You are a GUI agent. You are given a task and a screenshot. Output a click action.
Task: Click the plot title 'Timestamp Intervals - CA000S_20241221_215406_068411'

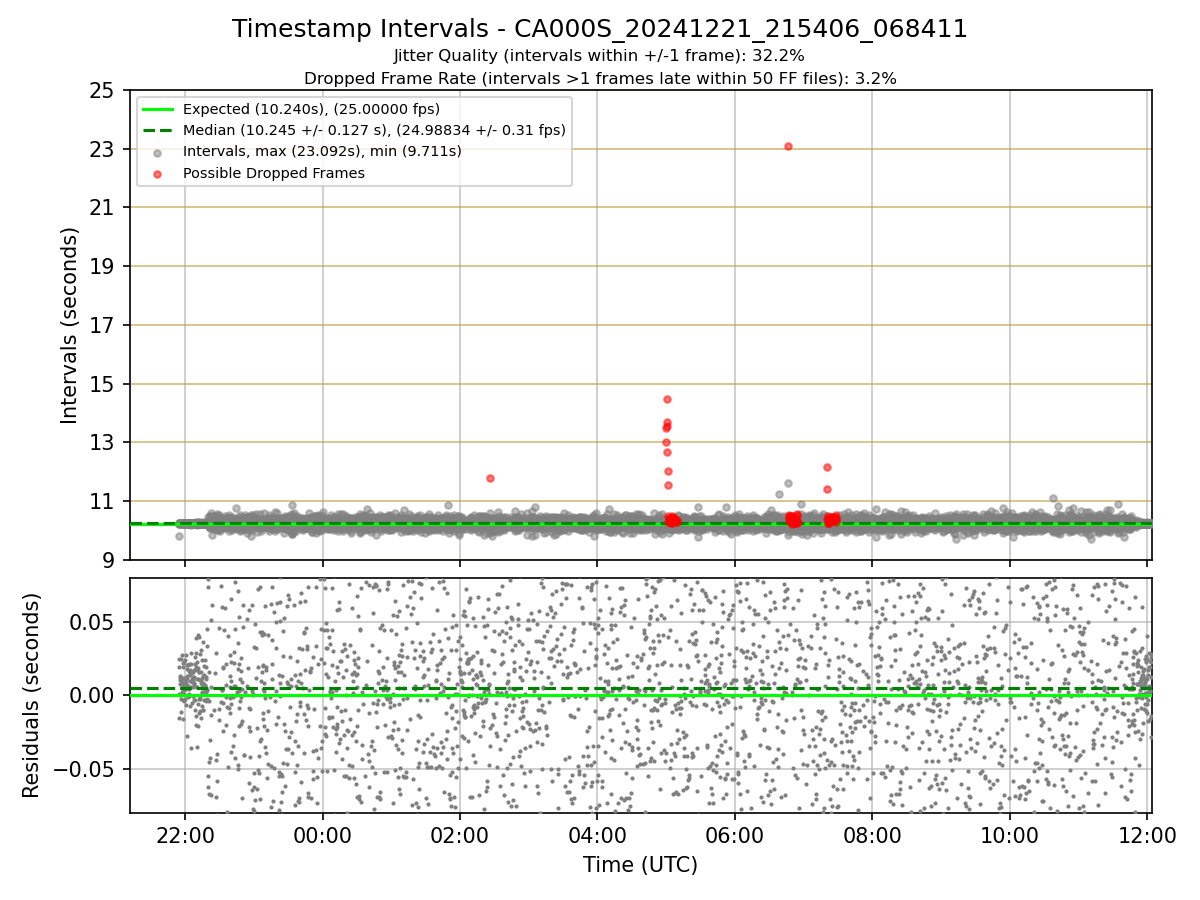(600, 29)
